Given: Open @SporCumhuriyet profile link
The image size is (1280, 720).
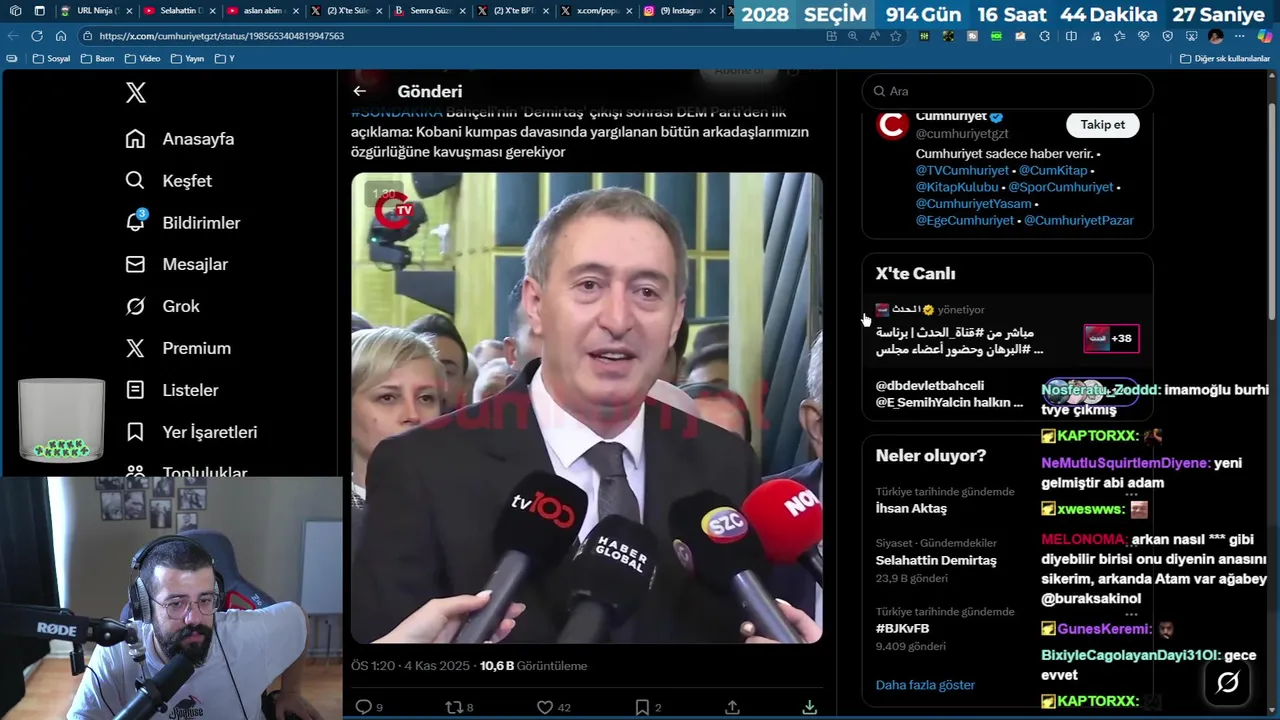Looking at the screenshot, I should pos(1061,187).
